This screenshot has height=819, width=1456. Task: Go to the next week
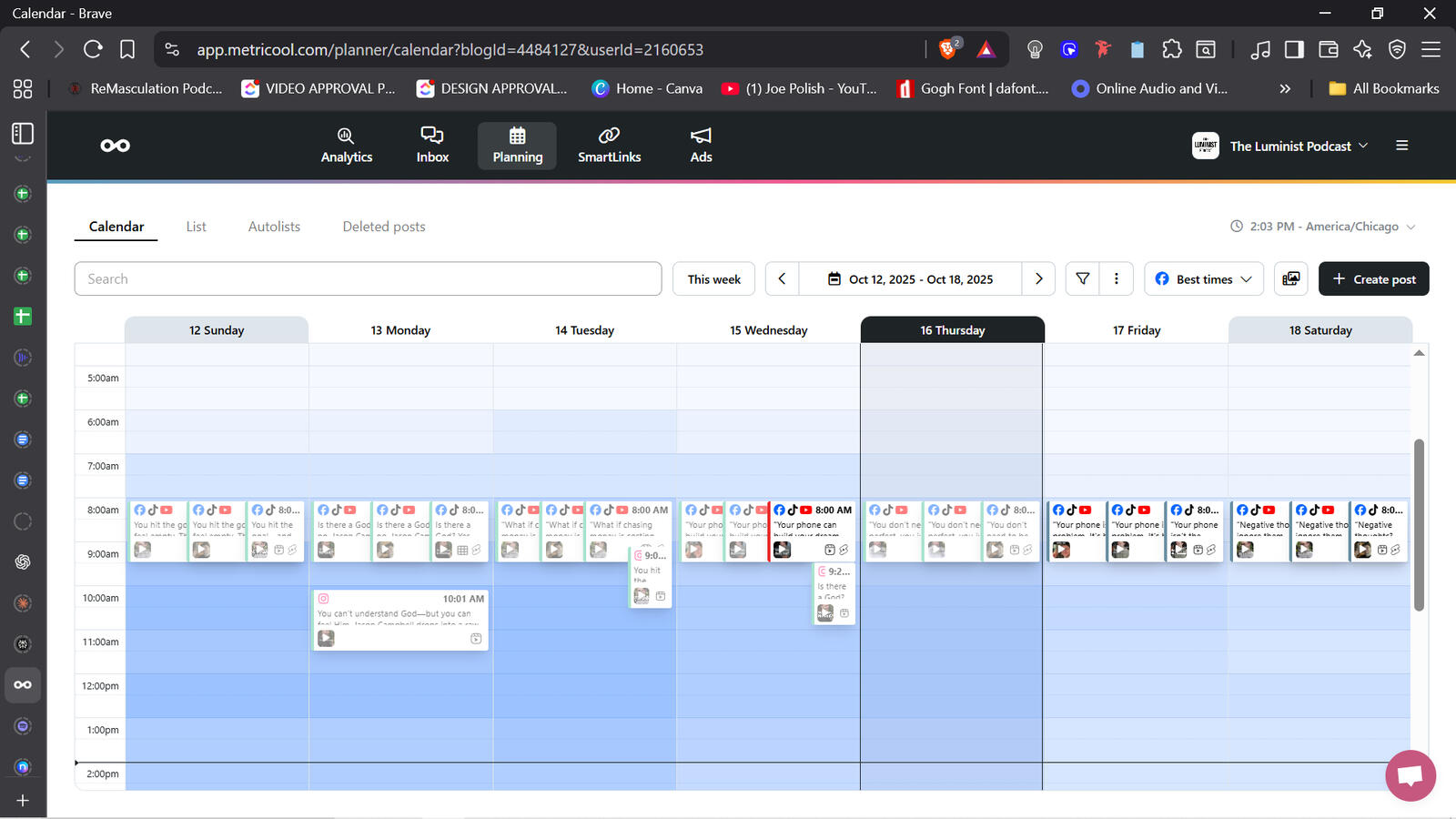tap(1038, 278)
